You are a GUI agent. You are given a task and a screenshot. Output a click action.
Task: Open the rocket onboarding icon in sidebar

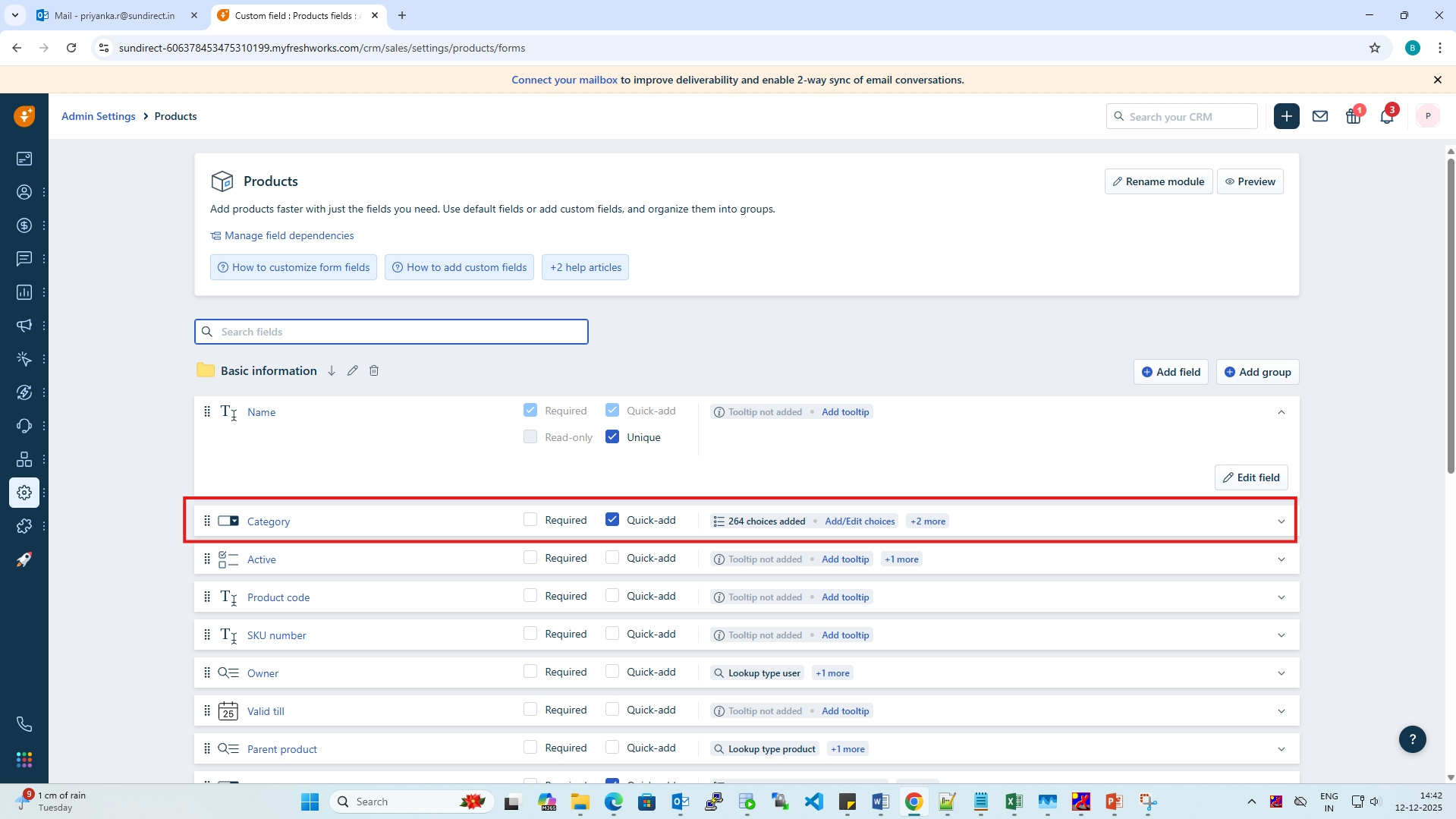click(x=24, y=559)
